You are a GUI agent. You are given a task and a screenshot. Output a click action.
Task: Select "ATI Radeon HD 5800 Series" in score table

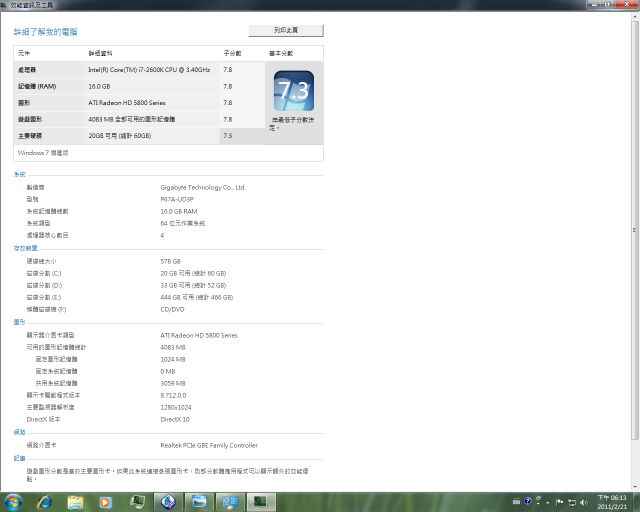pyautogui.click(x=127, y=103)
